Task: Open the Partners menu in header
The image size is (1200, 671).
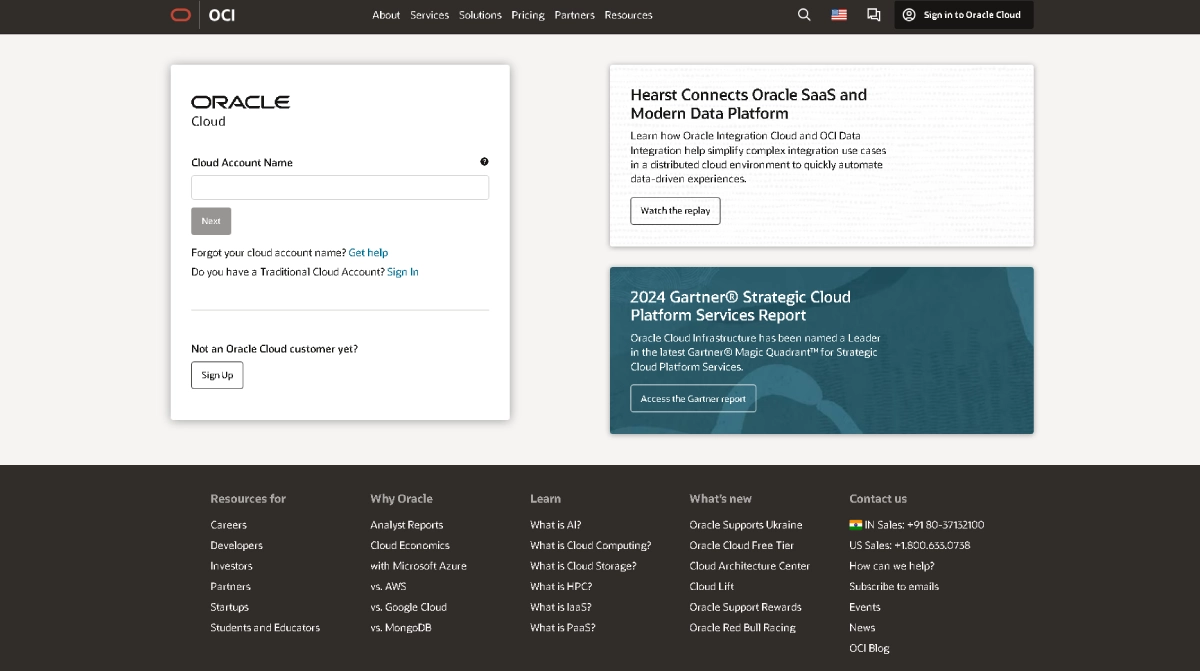Action: pos(575,15)
